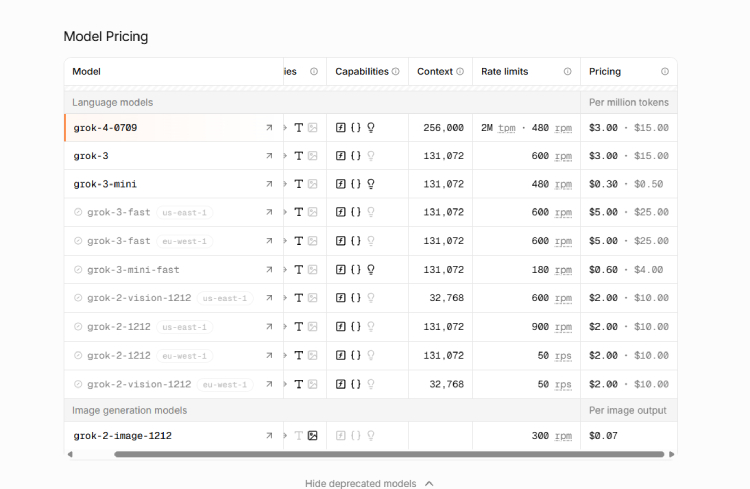Click info icon beside Pricing header
The height and width of the screenshot is (489, 750).
[x=665, y=71]
